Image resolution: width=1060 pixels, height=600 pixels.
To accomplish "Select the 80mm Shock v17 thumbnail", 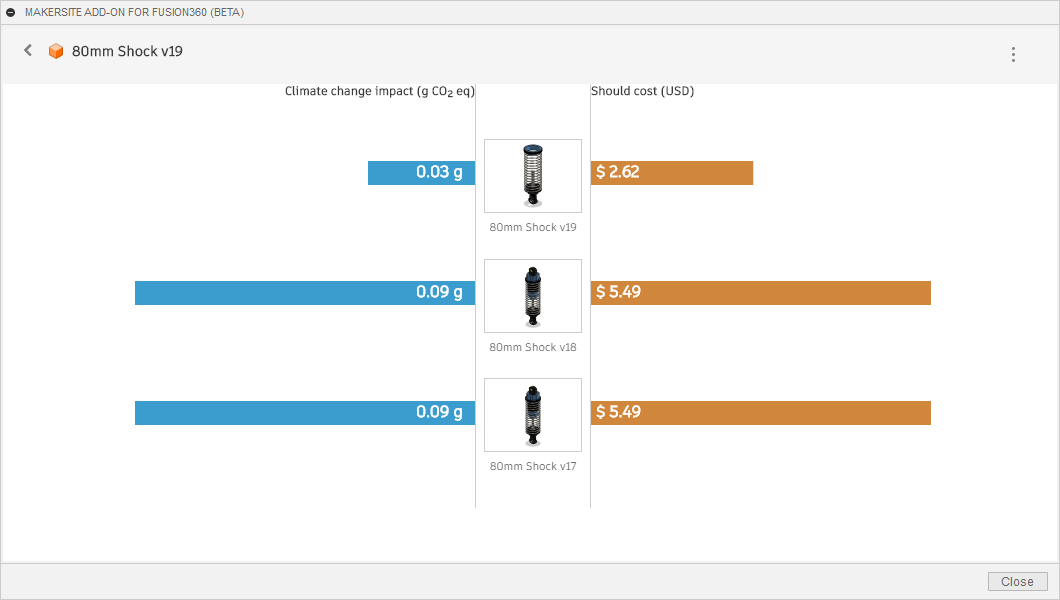I will tap(533, 415).
